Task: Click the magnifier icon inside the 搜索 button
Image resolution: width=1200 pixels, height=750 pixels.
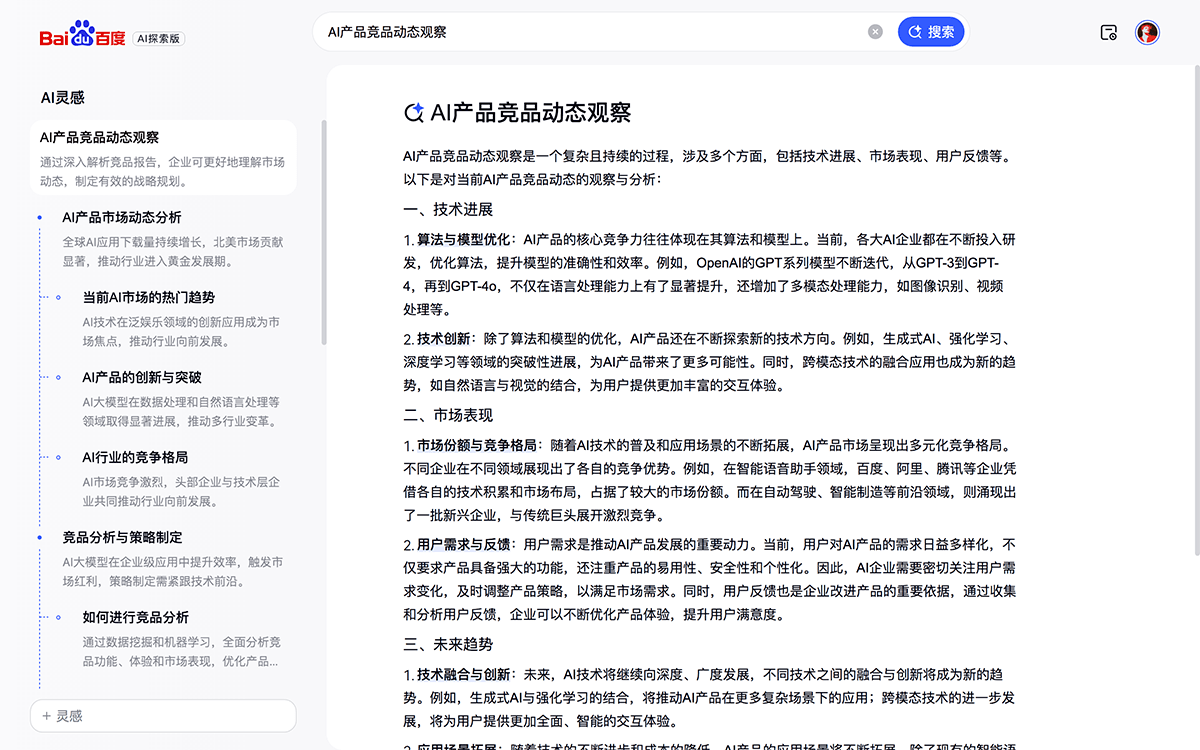Action: [x=915, y=31]
